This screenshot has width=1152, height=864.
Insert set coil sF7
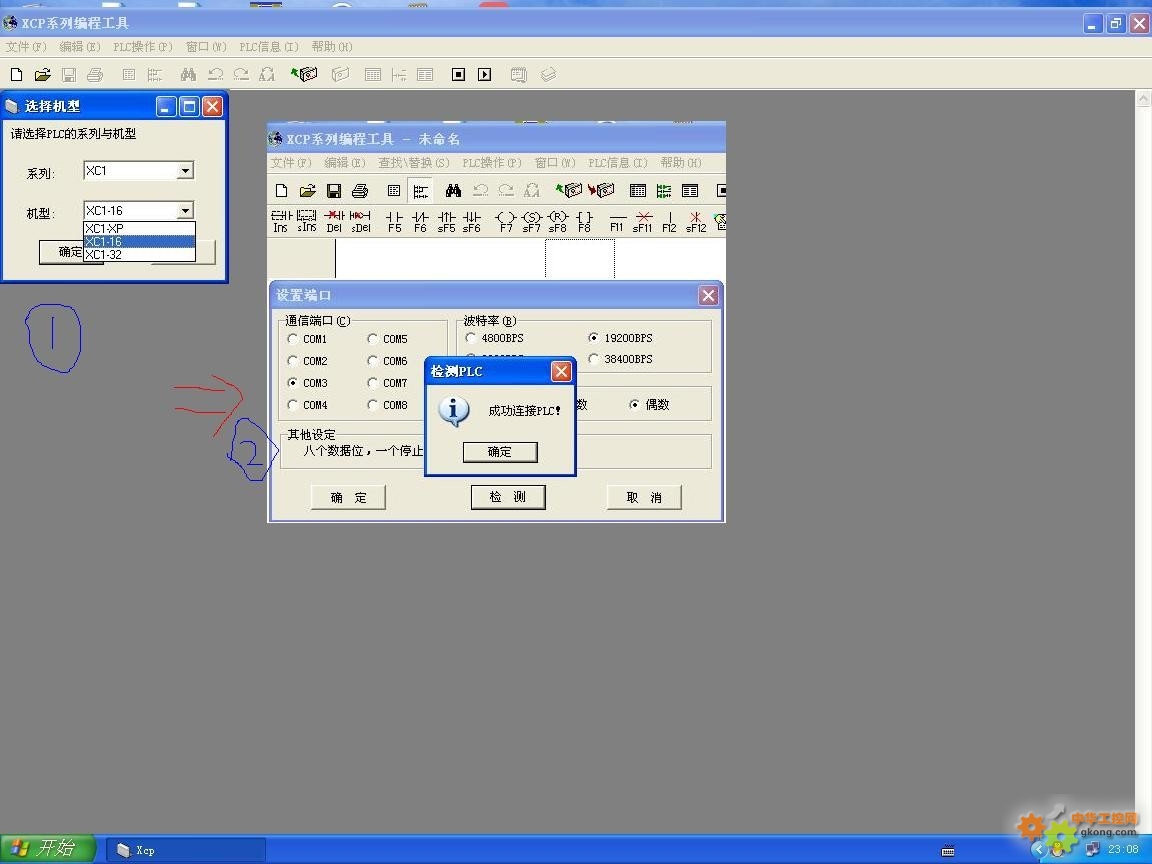[x=532, y=221]
